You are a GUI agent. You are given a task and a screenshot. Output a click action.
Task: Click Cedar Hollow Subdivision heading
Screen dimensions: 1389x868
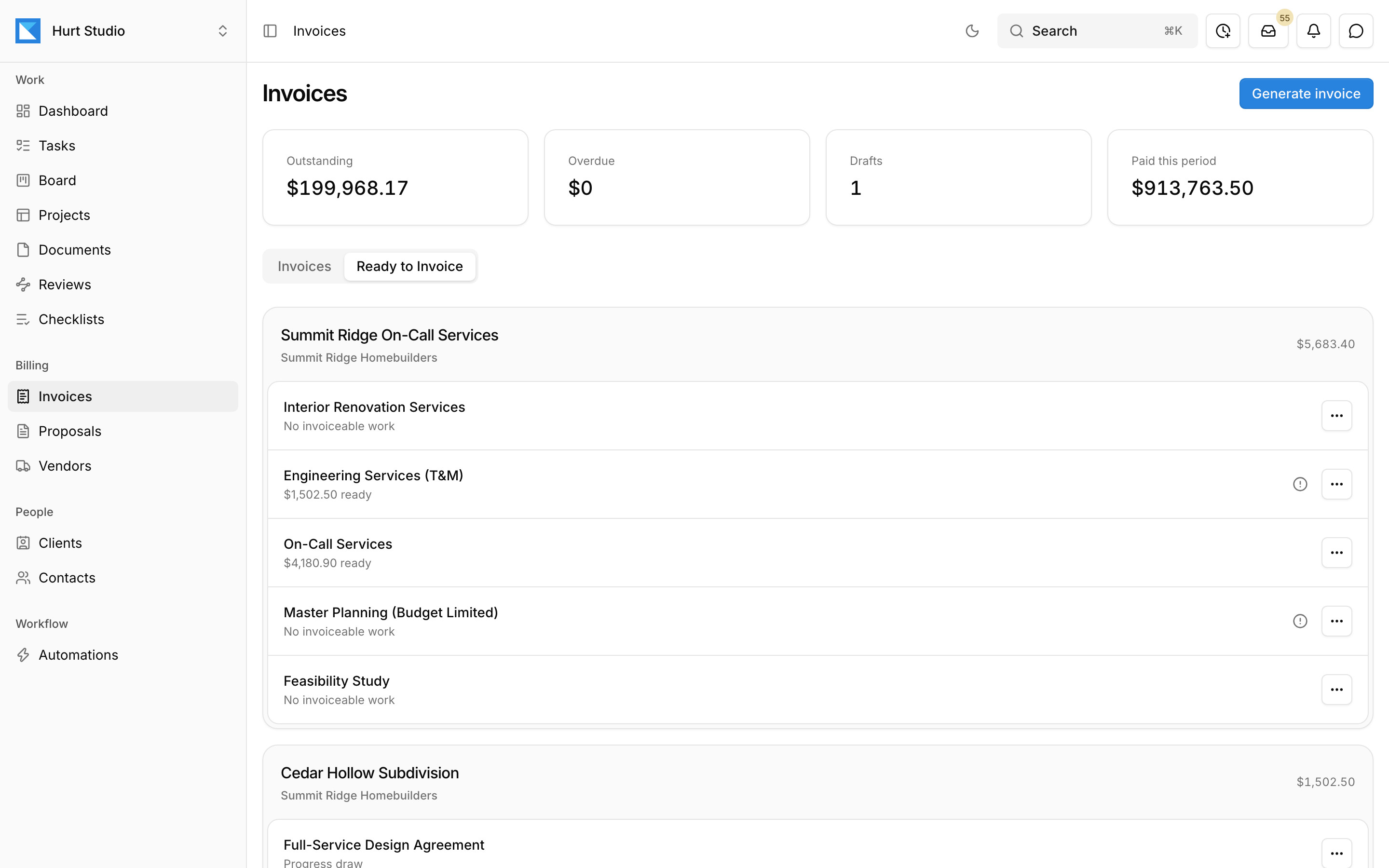tap(369, 773)
